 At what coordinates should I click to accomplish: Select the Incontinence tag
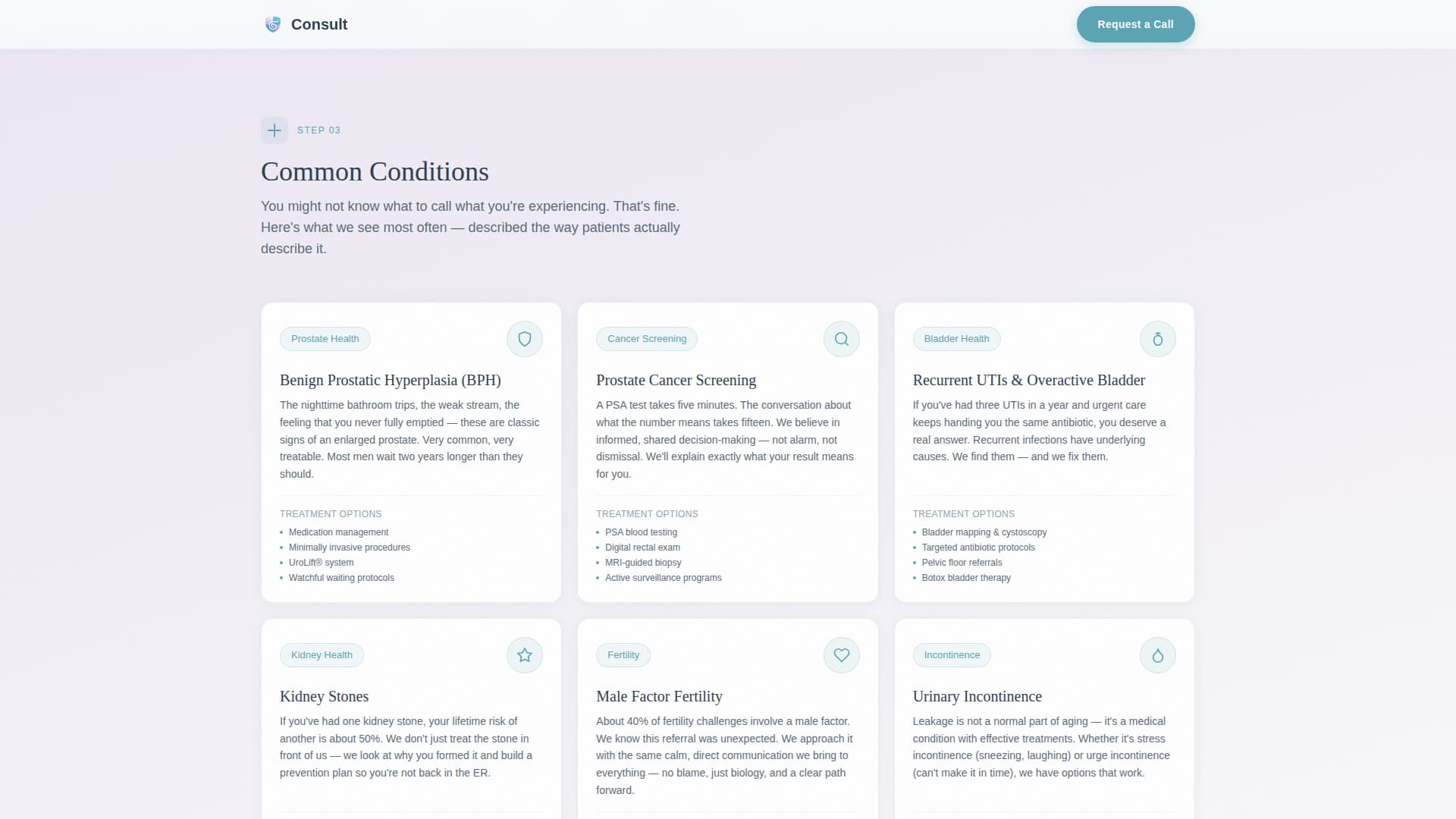952,655
